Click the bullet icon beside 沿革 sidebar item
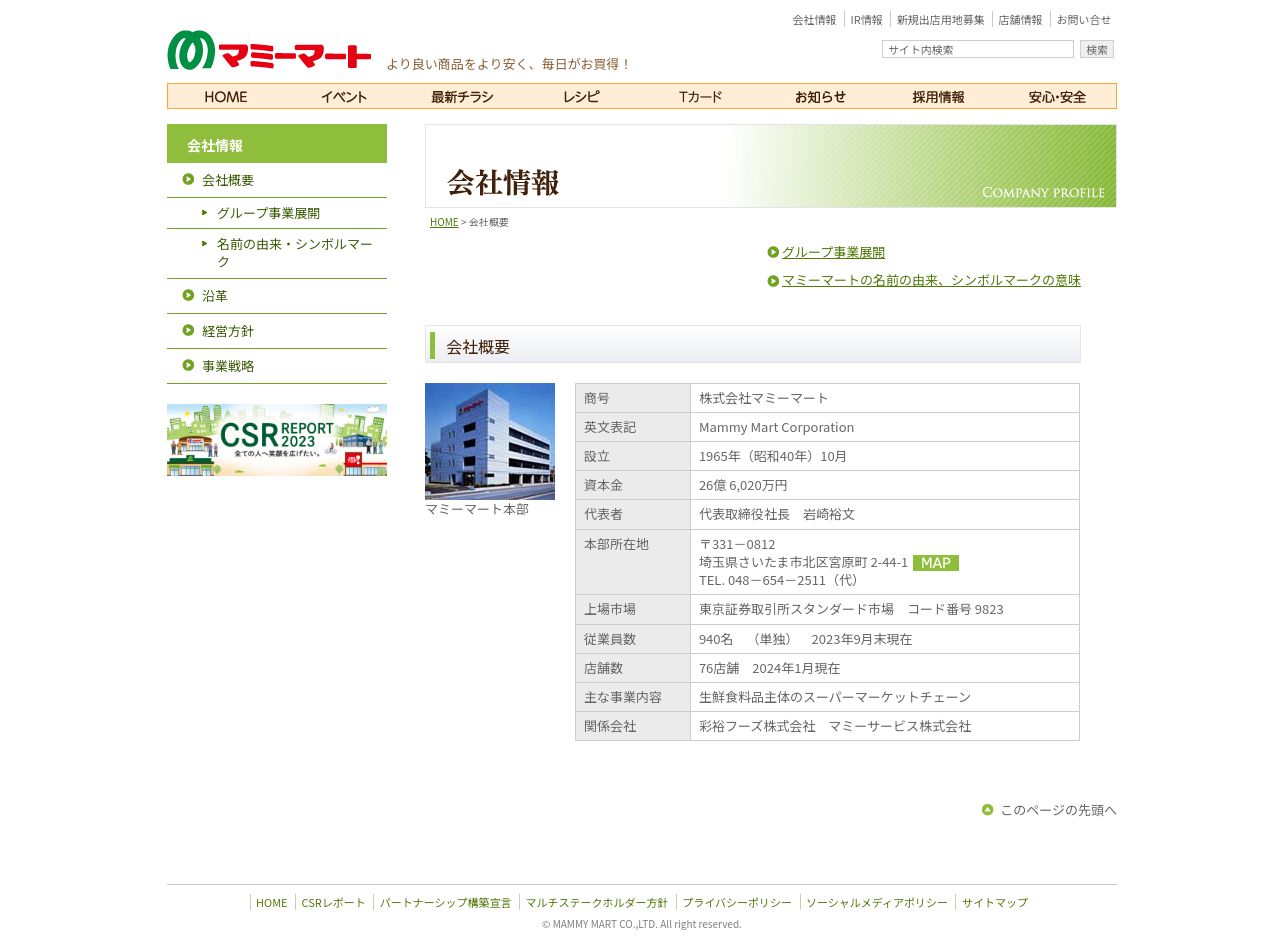The height and width of the screenshot is (941, 1284). [x=188, y=296]
